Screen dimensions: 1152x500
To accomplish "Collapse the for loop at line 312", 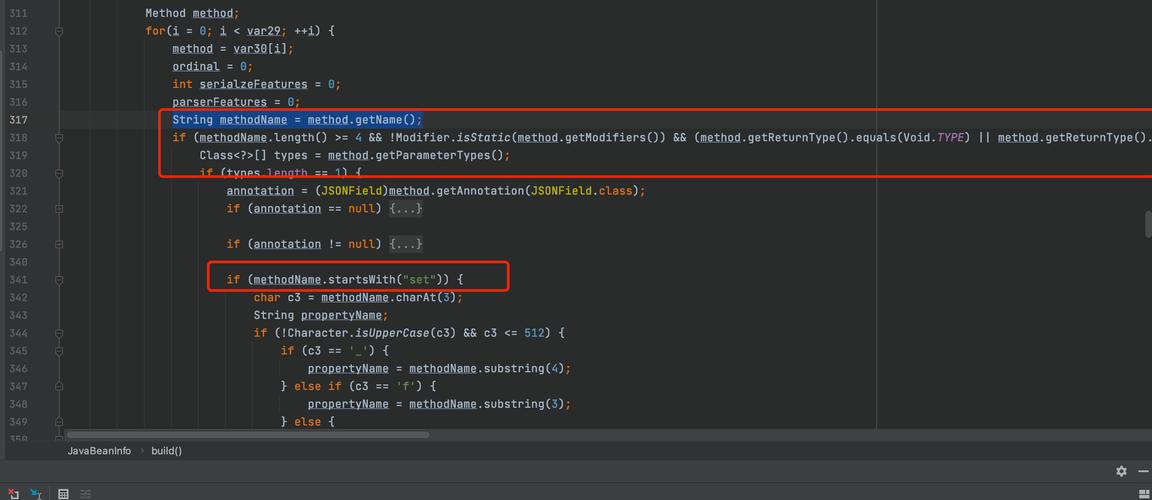I will point(59,32).
